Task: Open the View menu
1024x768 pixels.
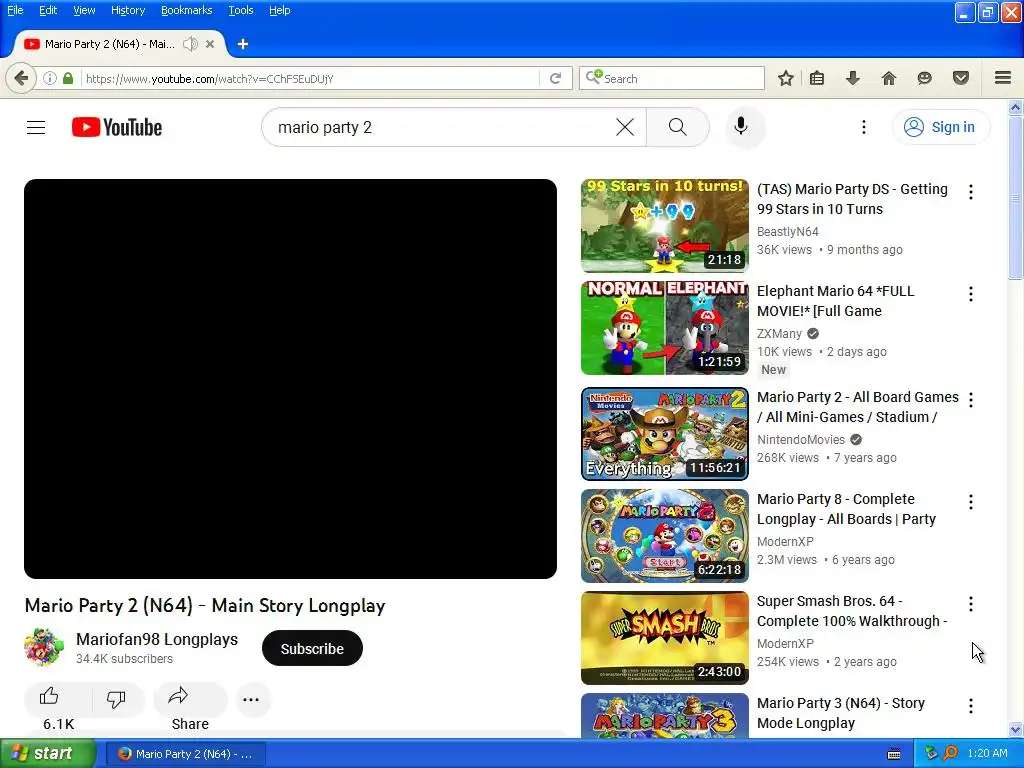Action: 84,10
